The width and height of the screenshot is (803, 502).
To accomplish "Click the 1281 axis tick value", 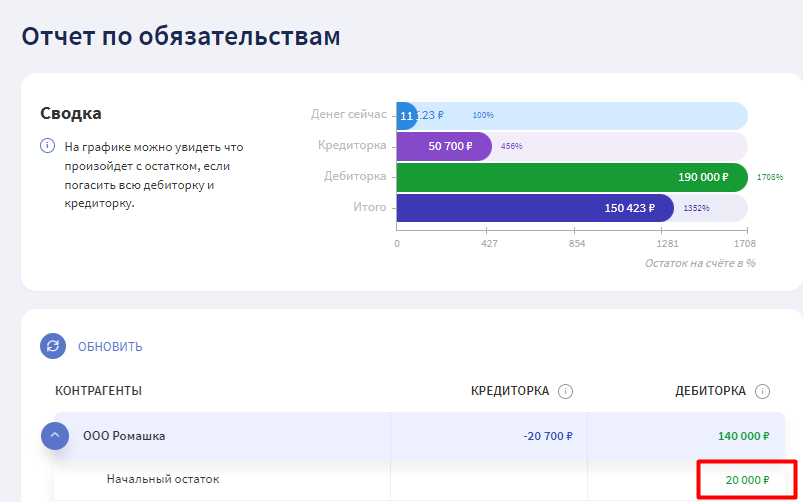I will tap(667, 244).
